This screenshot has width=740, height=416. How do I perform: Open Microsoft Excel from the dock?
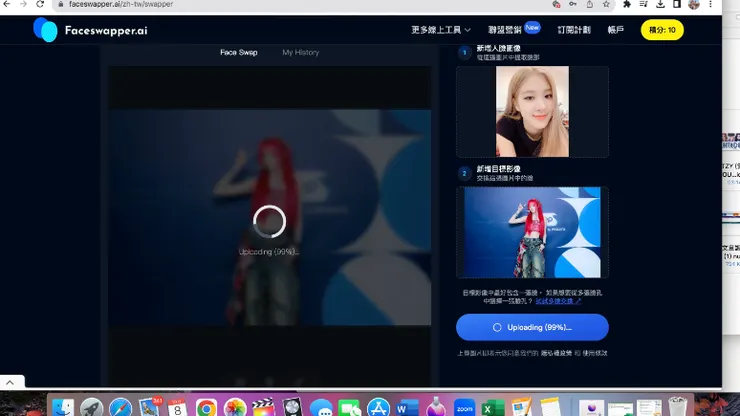pyautogui.click(x=493, y=408)
